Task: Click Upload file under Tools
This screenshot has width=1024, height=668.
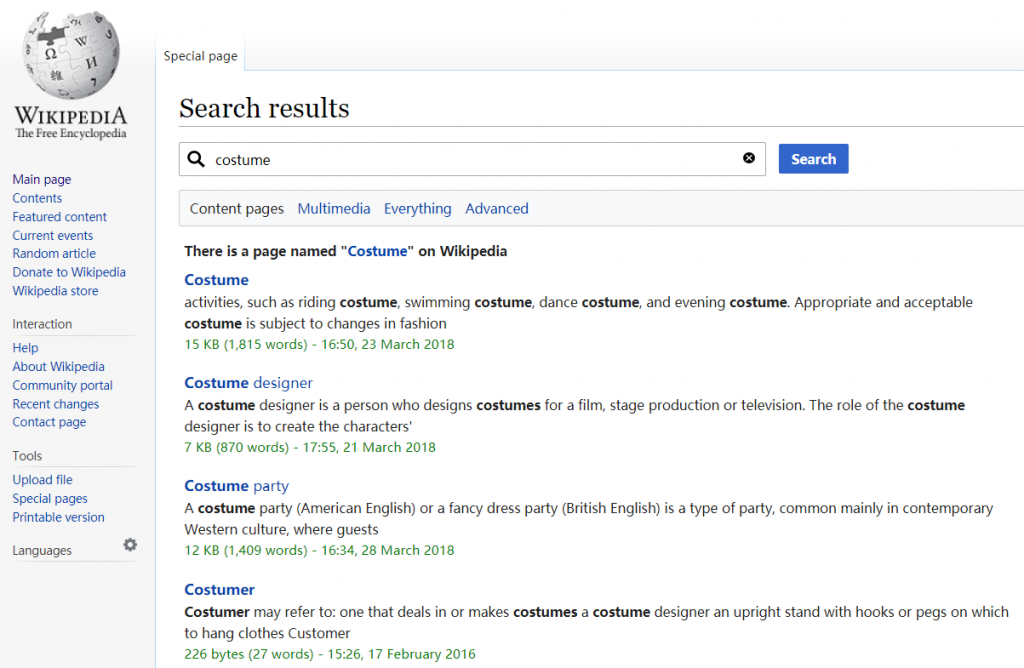Action: [x=43, y=480]
